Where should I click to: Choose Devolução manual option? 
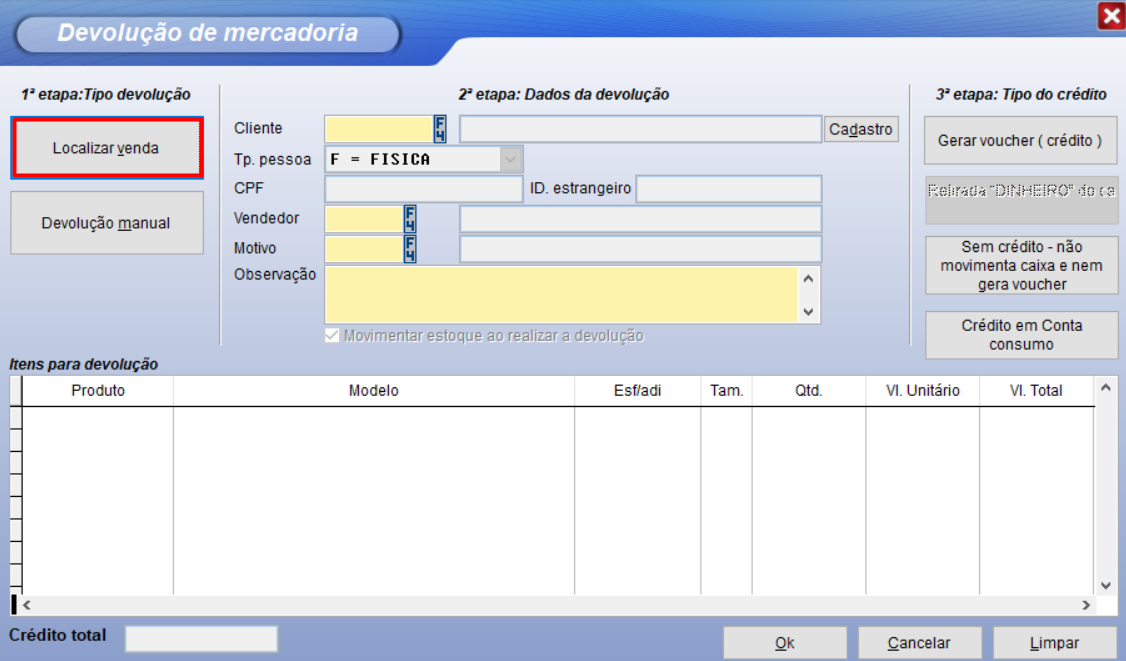(x=106, y=223)
